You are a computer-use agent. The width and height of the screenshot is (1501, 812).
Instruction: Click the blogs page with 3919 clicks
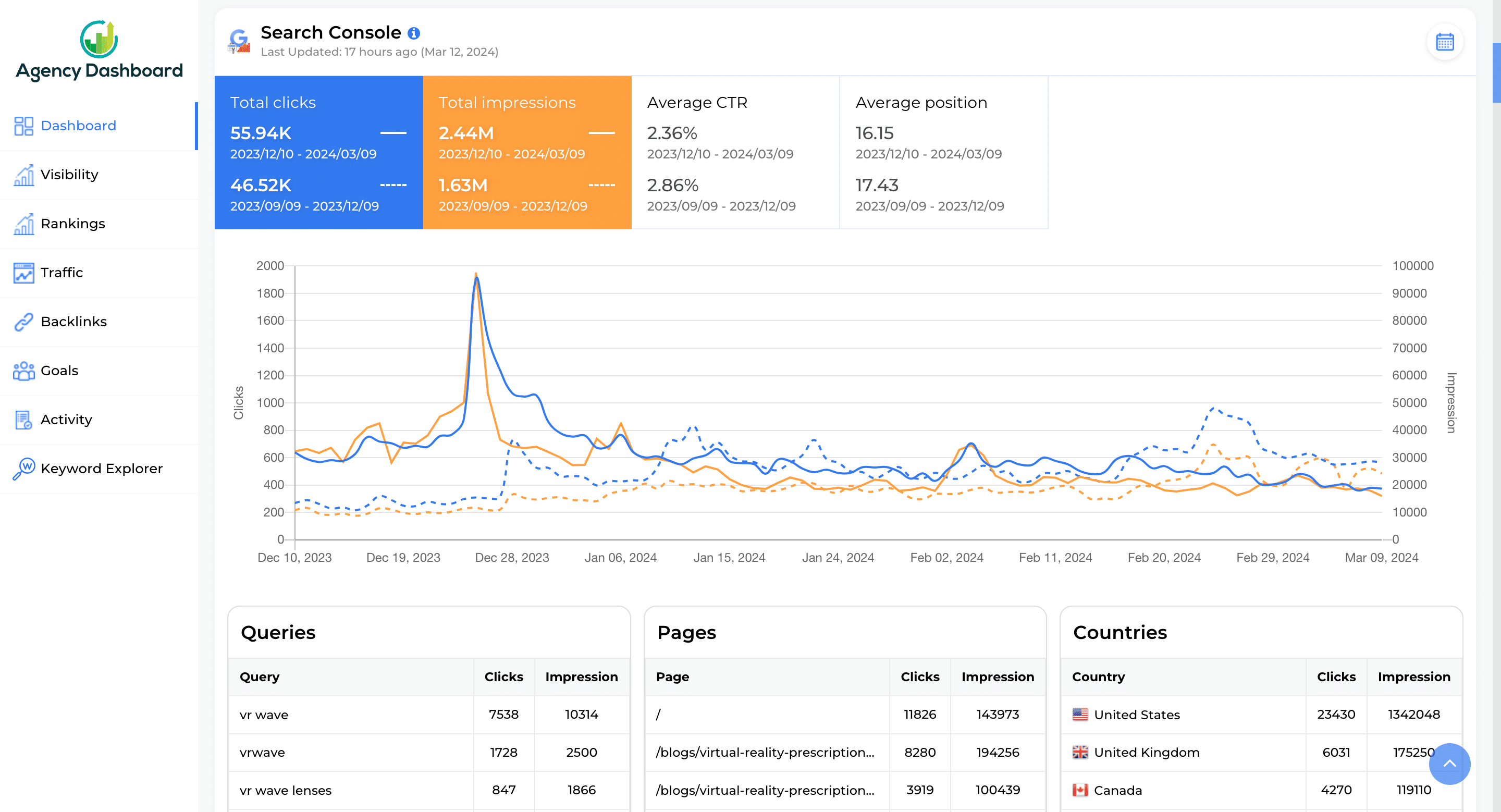845,791
